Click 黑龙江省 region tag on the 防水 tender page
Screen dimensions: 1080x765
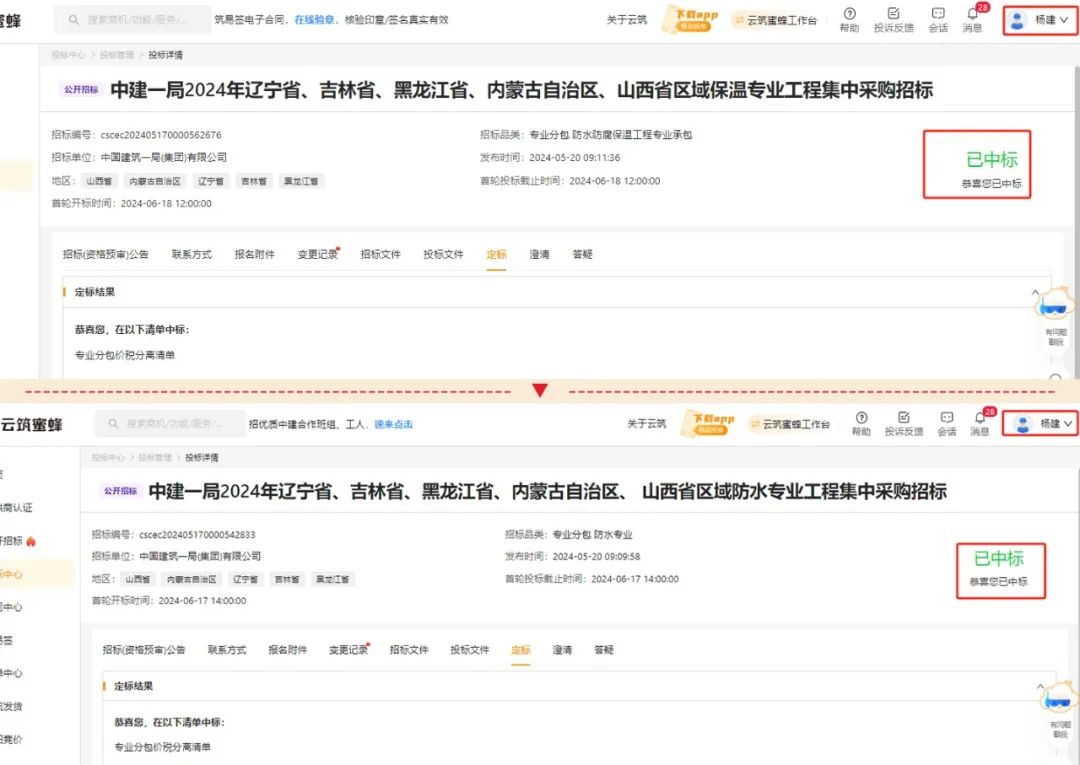(x=332, y=580)
